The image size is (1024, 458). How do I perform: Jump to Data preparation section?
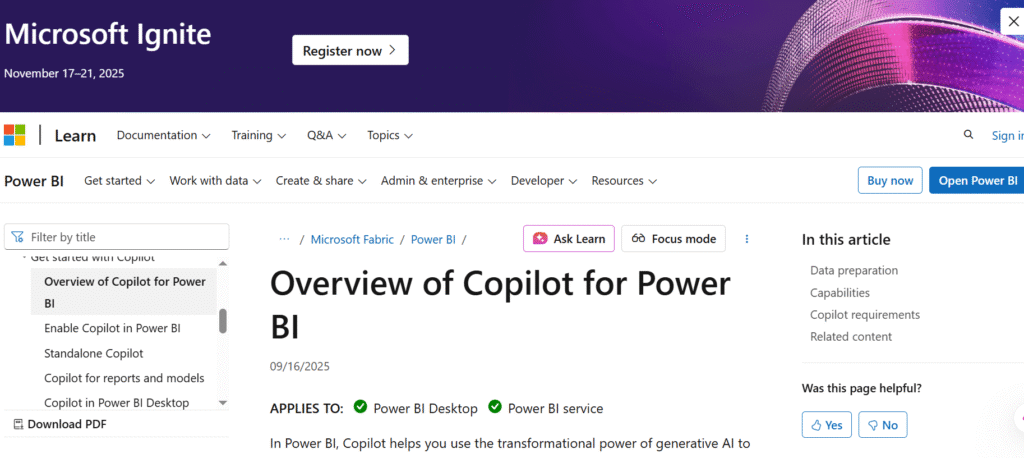coord(854,270)
